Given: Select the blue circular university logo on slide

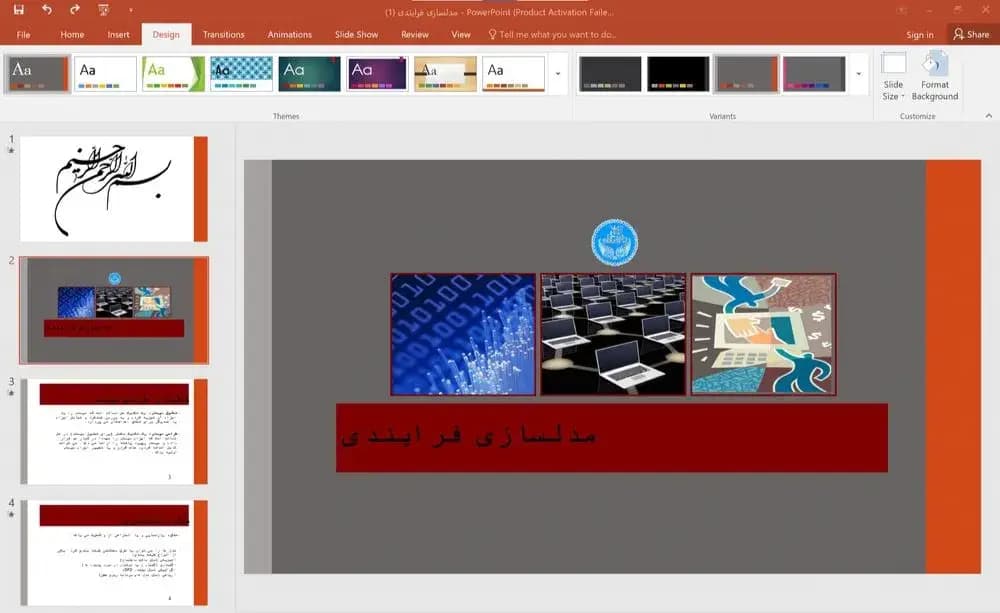Looking at the screenshot, I should (x=614, y=242).
